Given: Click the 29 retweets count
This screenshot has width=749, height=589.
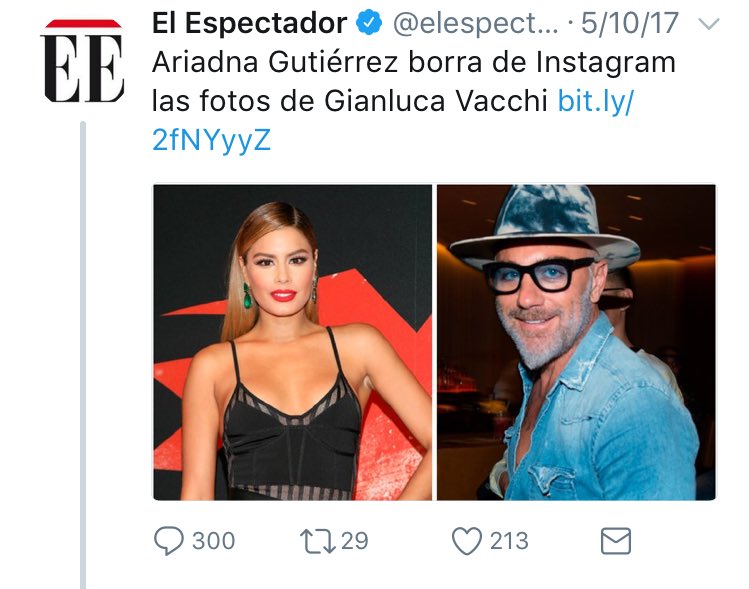Looking at the screenshot, I should pos(354,541).
